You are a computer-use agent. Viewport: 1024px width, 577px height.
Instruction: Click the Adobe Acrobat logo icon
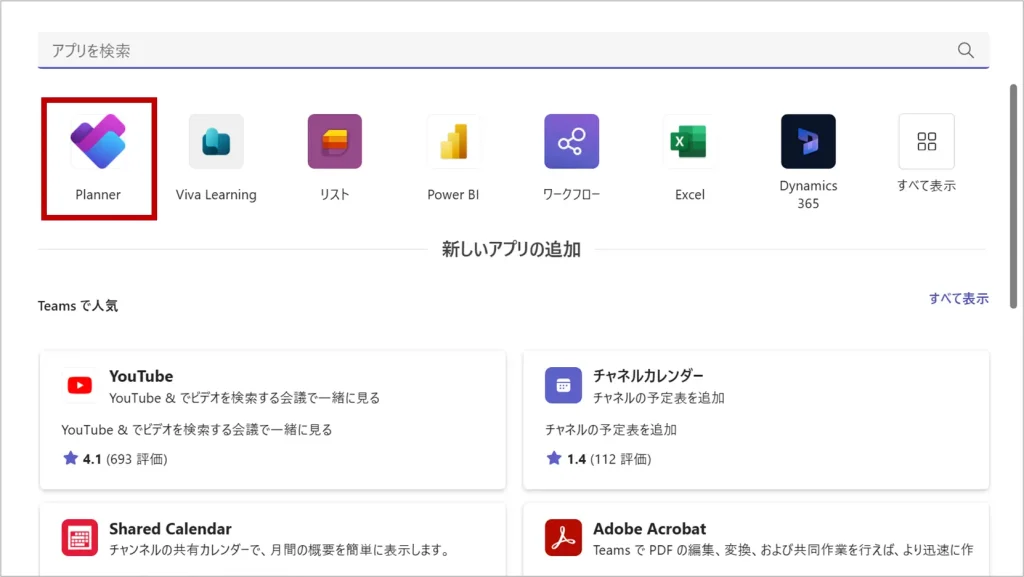(563, 537)
